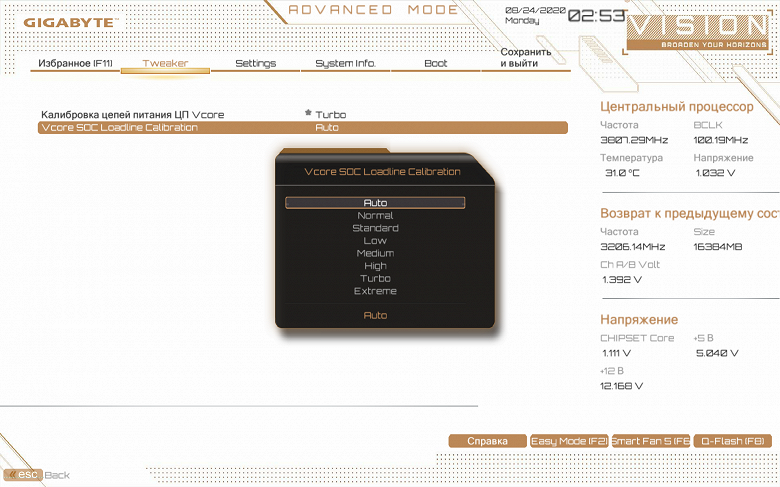Screen dimensions: 780x487
Task: Click the +12 В value 12.168 V
Action: coord(622,386)
